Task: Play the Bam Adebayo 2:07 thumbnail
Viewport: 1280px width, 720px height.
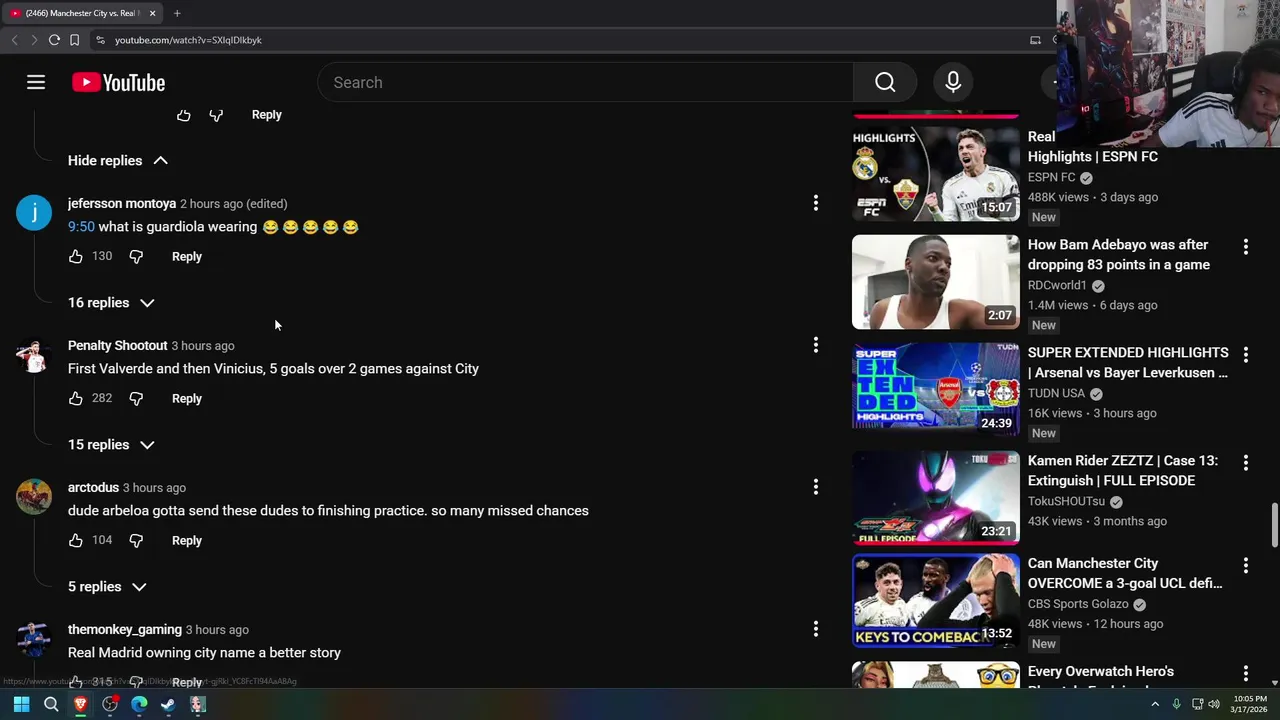Action: click(936, 282)
